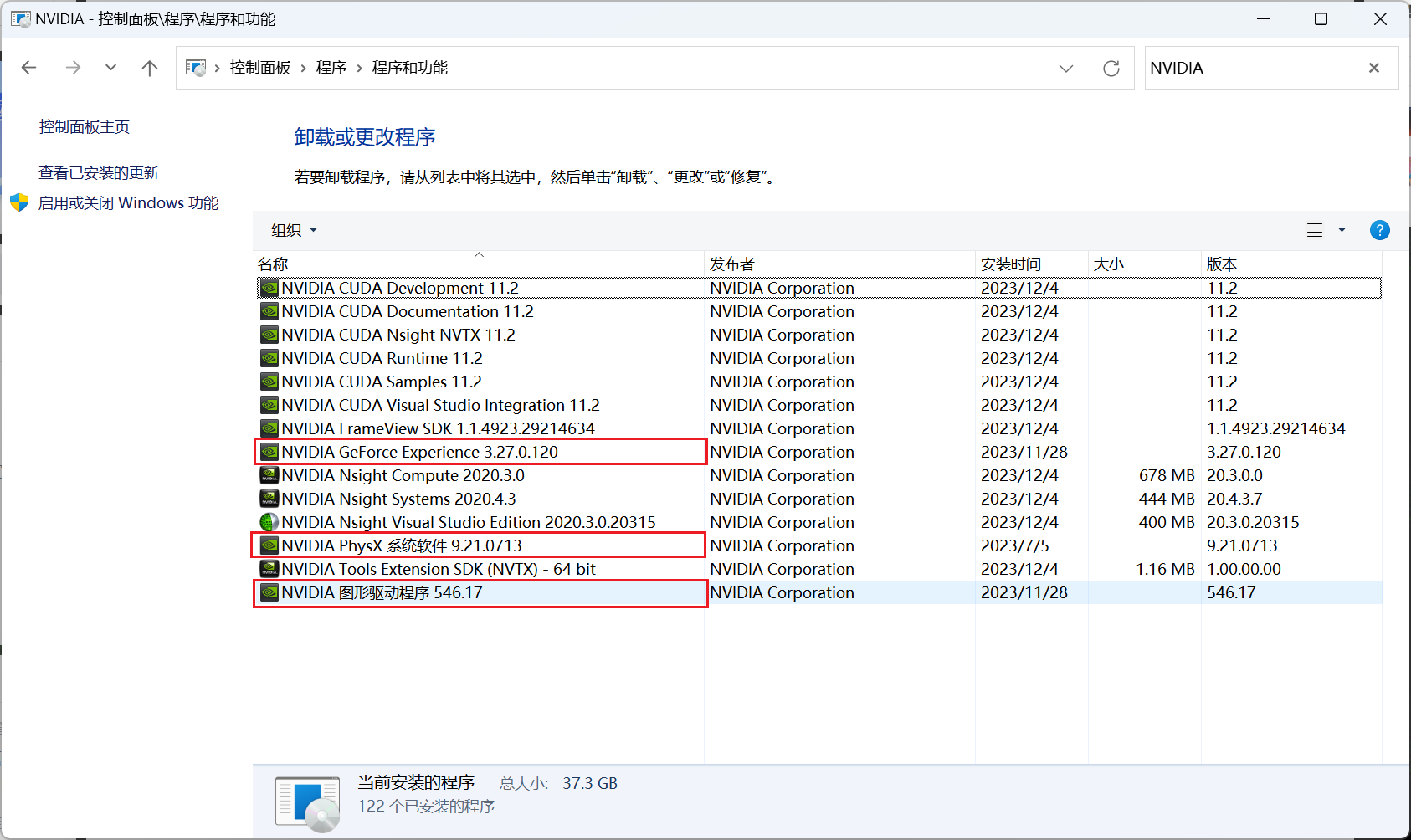Image resolution: width=1411 pixels, height=840 pixels.
Task: Go back using the back arrow
Action: [x=29, y=68]
